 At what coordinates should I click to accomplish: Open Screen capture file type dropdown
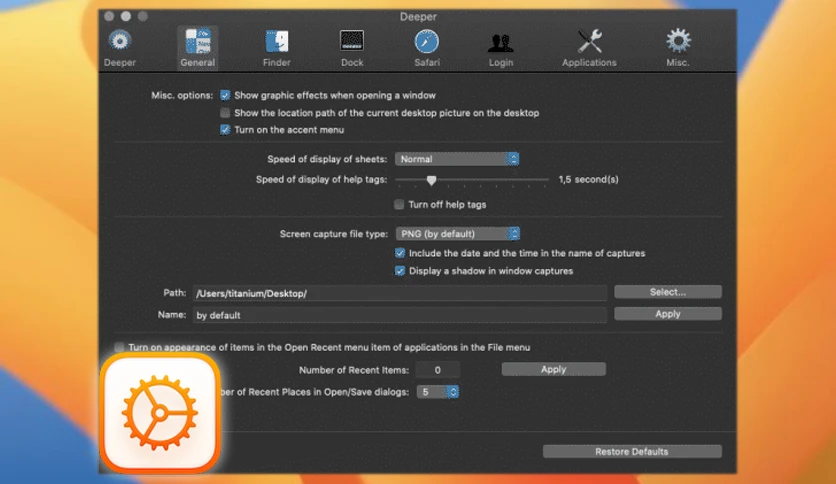click(457, 233)
